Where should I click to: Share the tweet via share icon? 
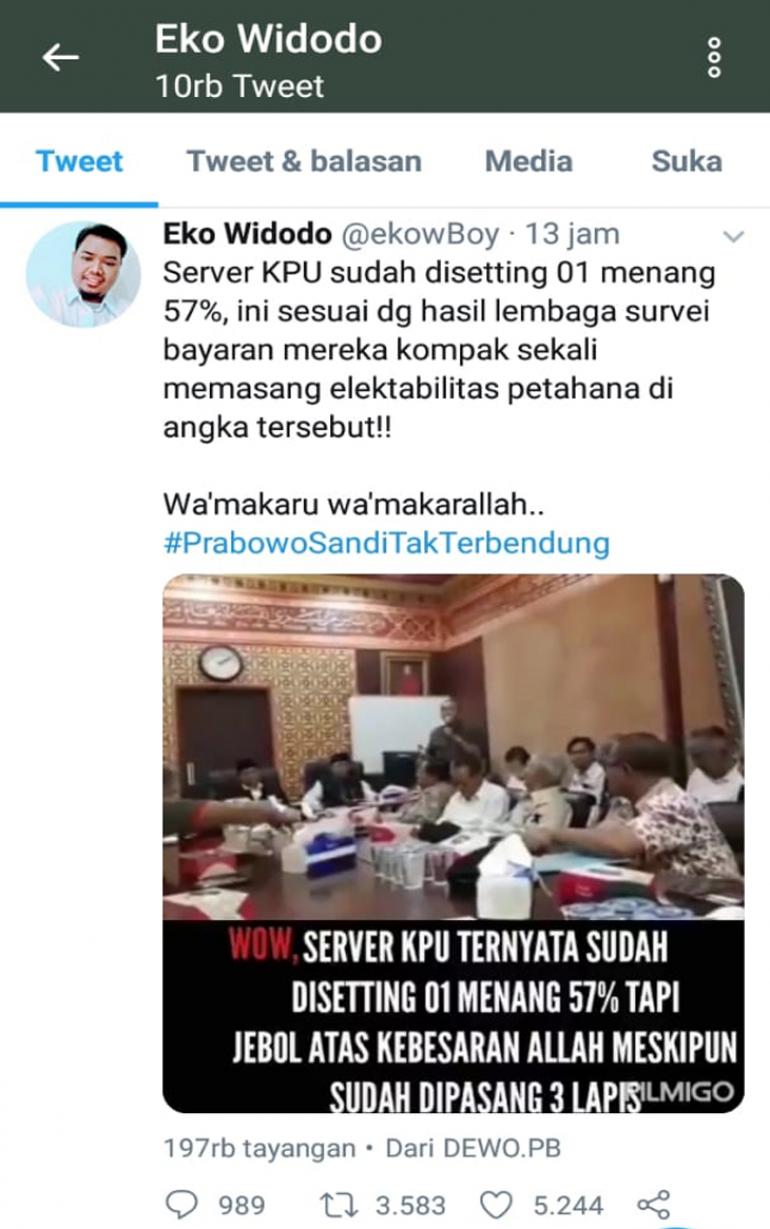point(653,1204)
